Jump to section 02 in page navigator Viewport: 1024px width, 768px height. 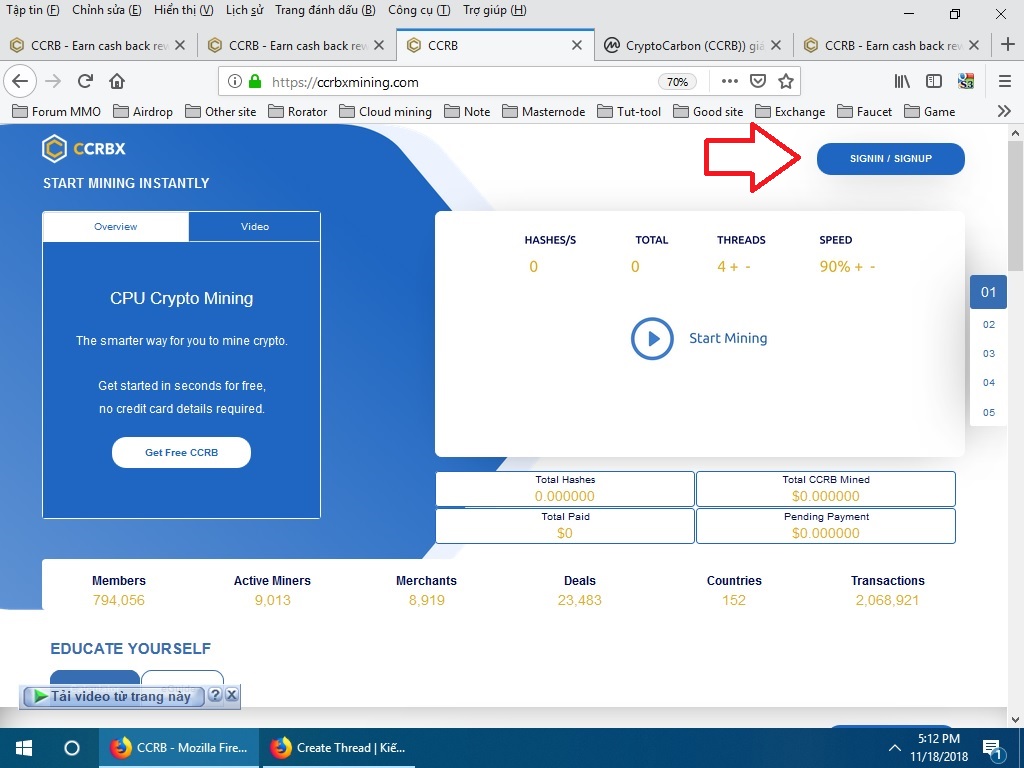(x=989, y=324)
